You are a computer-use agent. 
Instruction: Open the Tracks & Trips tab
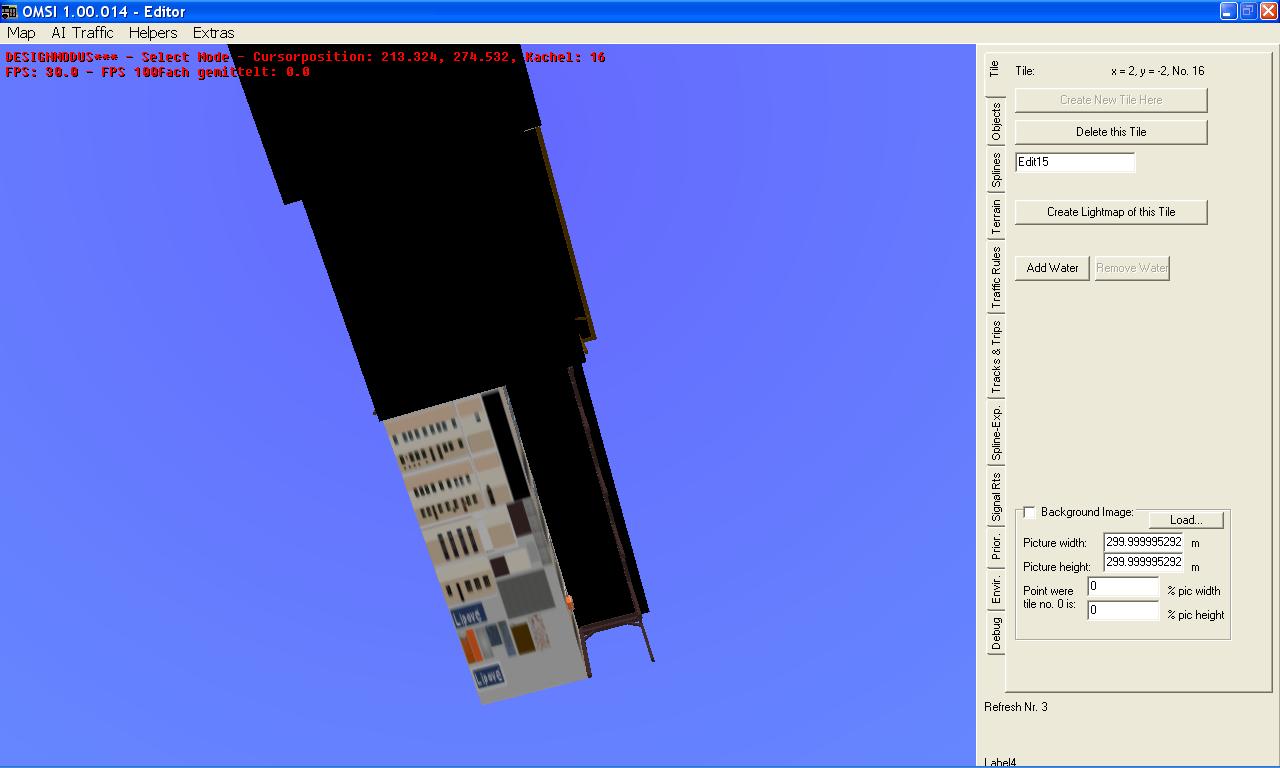pyautogui.click(x=996, y=356)
